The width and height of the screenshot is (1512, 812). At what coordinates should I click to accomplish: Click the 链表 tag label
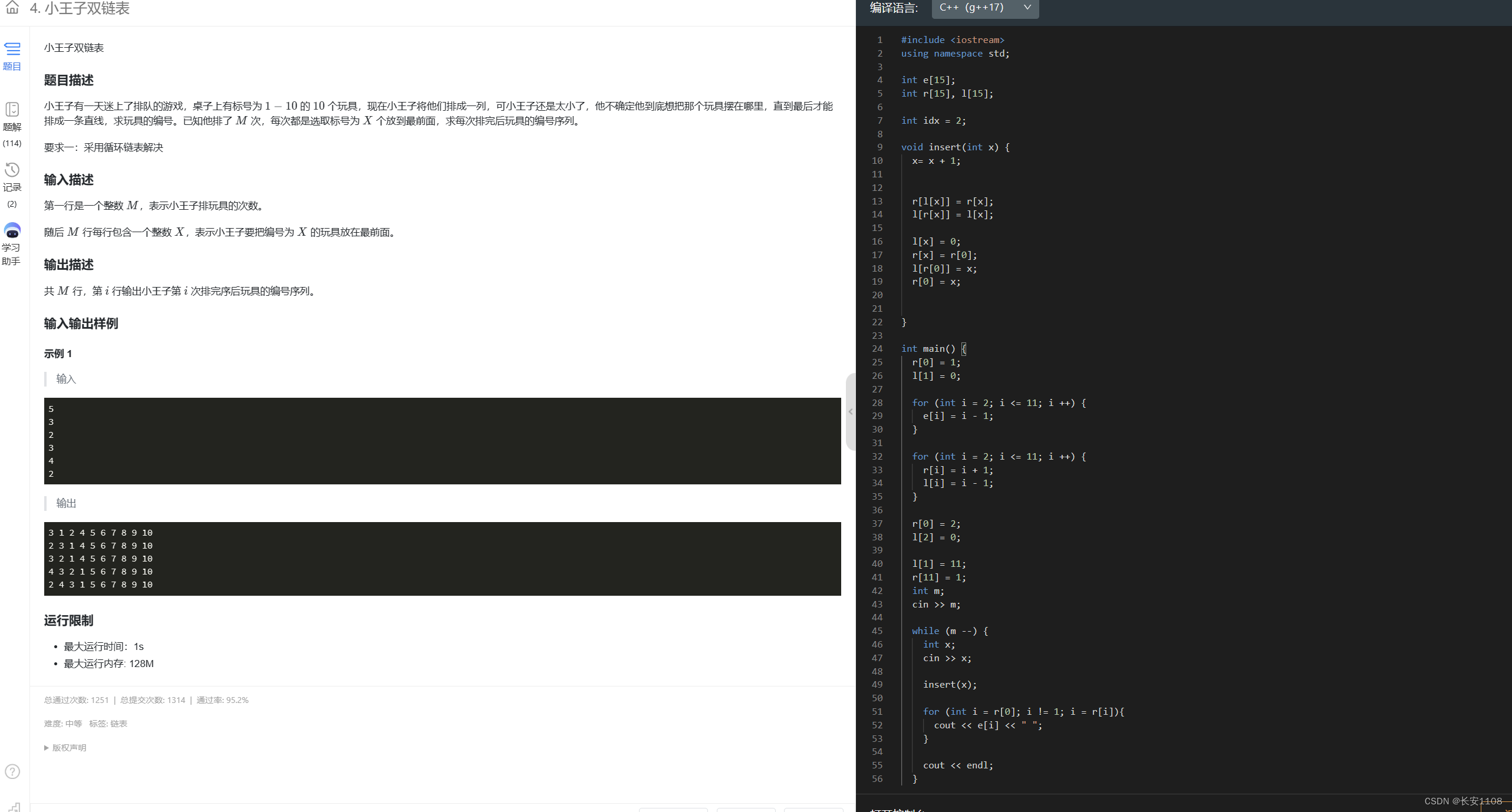[118, 724]
